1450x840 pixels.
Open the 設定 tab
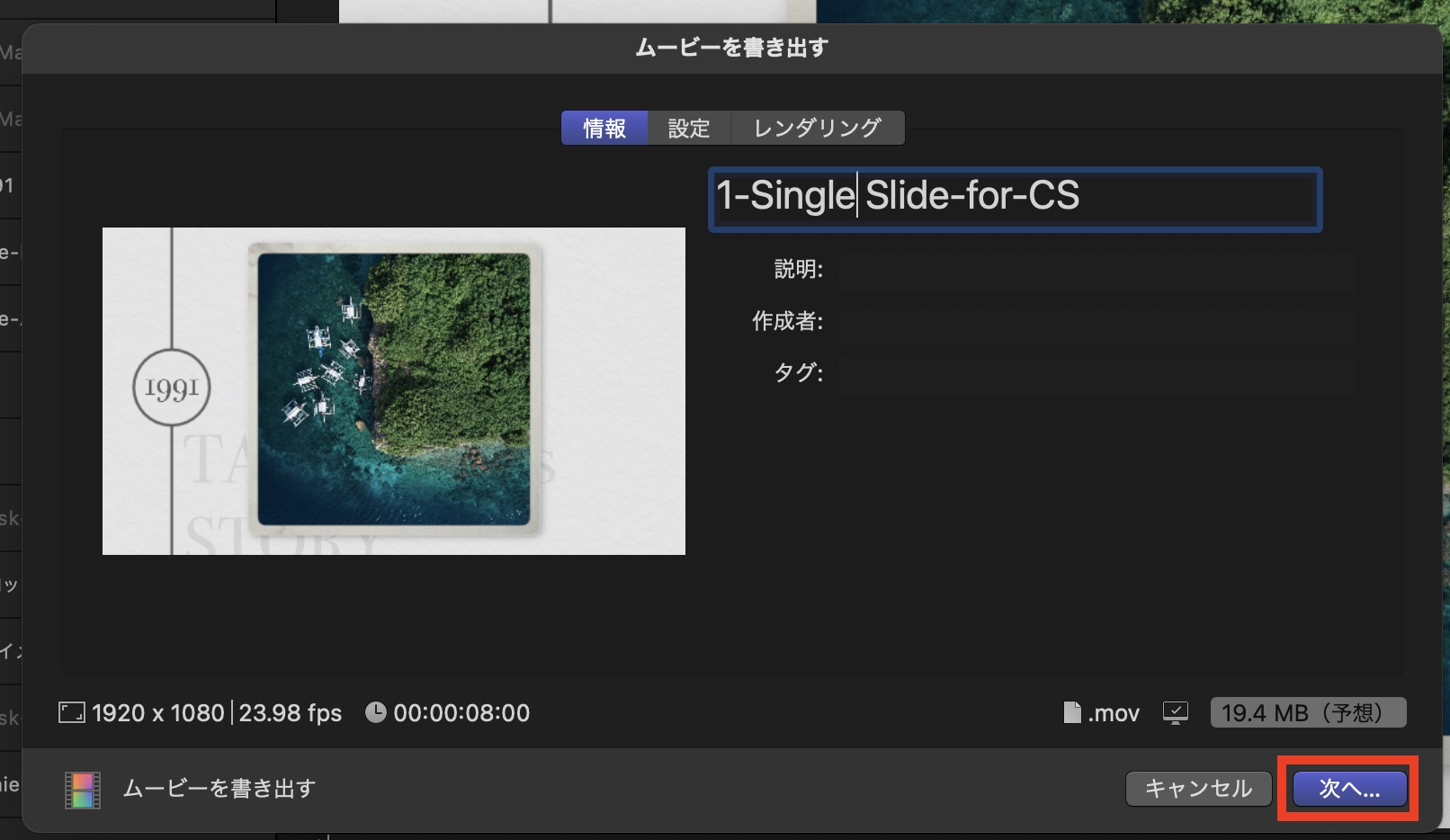pyautogui.click(x=689, y=128)
